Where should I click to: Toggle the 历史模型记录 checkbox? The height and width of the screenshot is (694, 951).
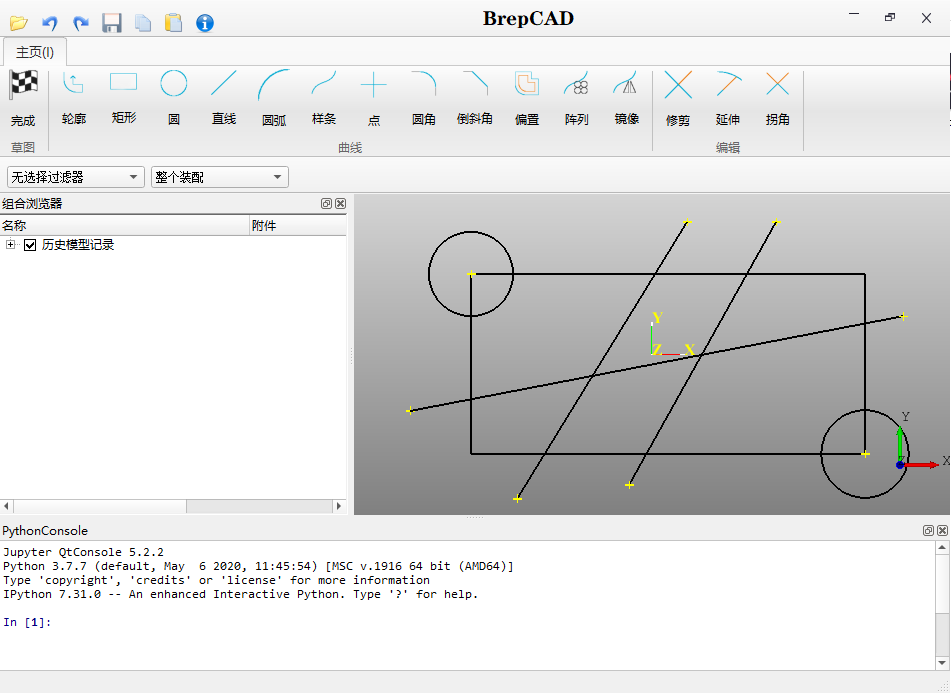coord(30,245)
